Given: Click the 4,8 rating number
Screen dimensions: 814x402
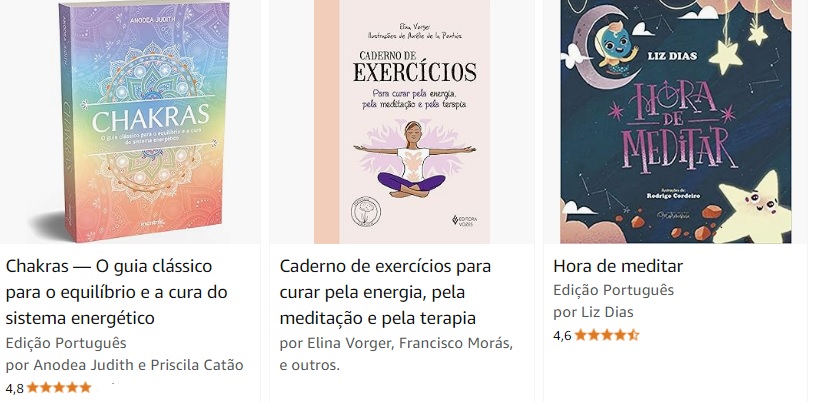Looking at the screenshot, I should (x=15, y=388).
